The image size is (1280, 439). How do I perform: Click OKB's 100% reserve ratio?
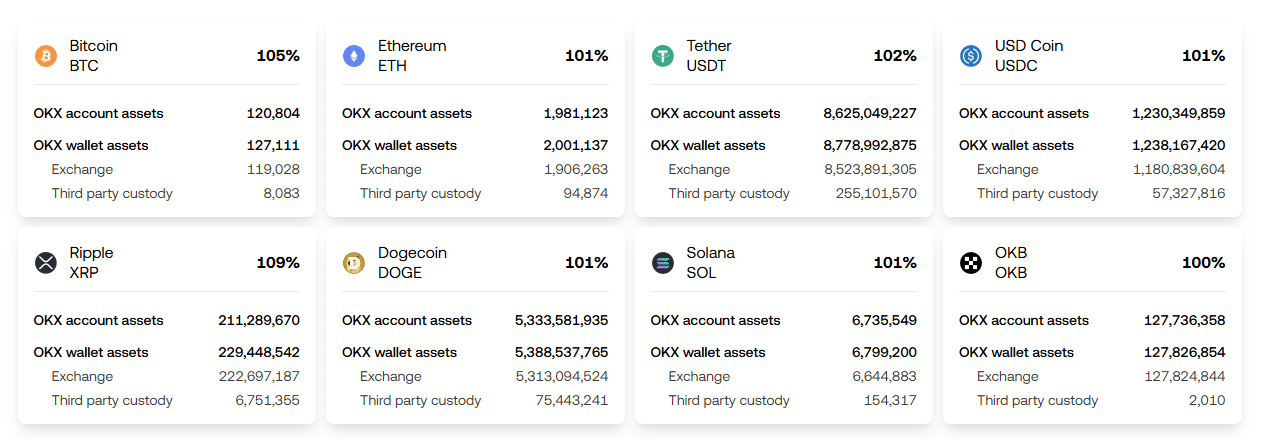tap(1204, 263)
